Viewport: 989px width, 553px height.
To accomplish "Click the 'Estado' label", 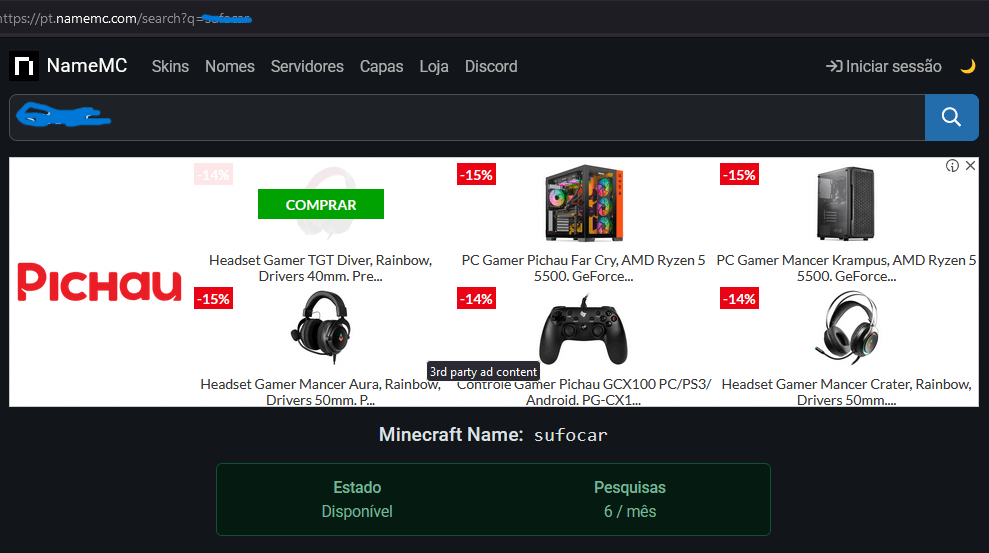I will [x=357, y=487].
